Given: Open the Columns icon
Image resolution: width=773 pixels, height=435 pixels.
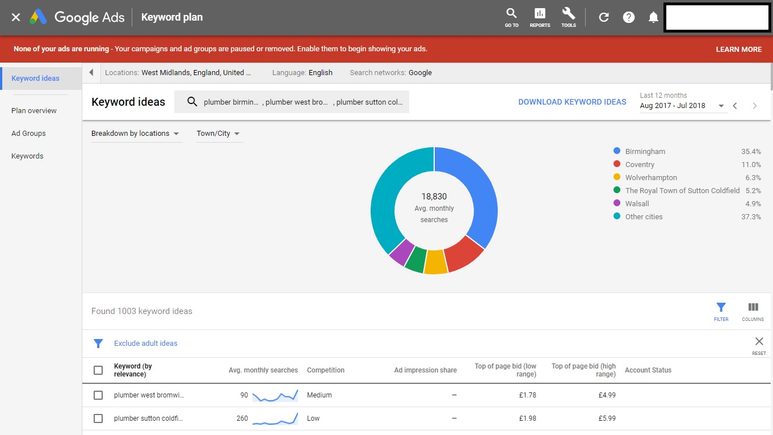Looking at the screenshot, I should click(x=753, y=311).
